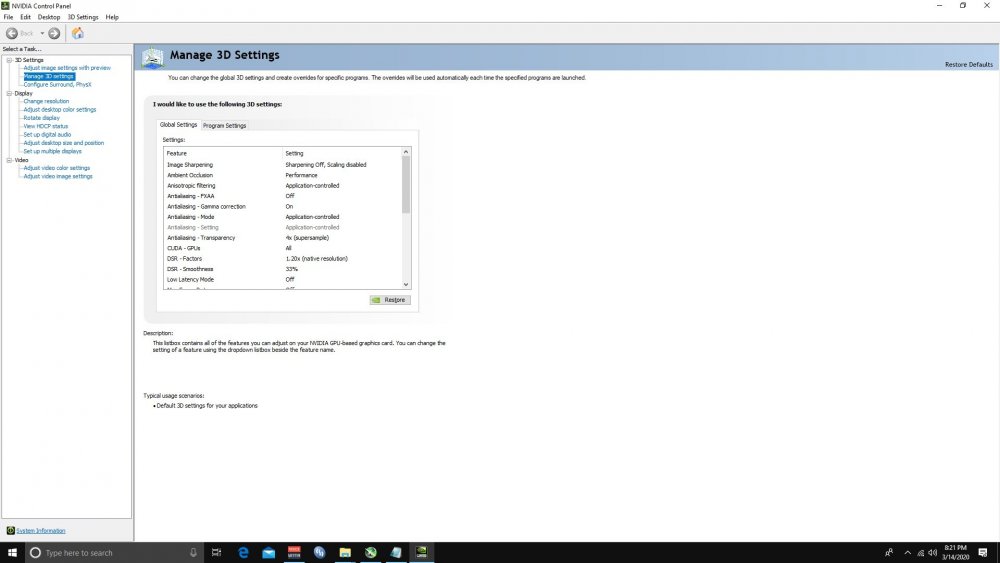Click the Setting column header
This screenshot has width=1000, height=563.
click(x=342, y=153)
